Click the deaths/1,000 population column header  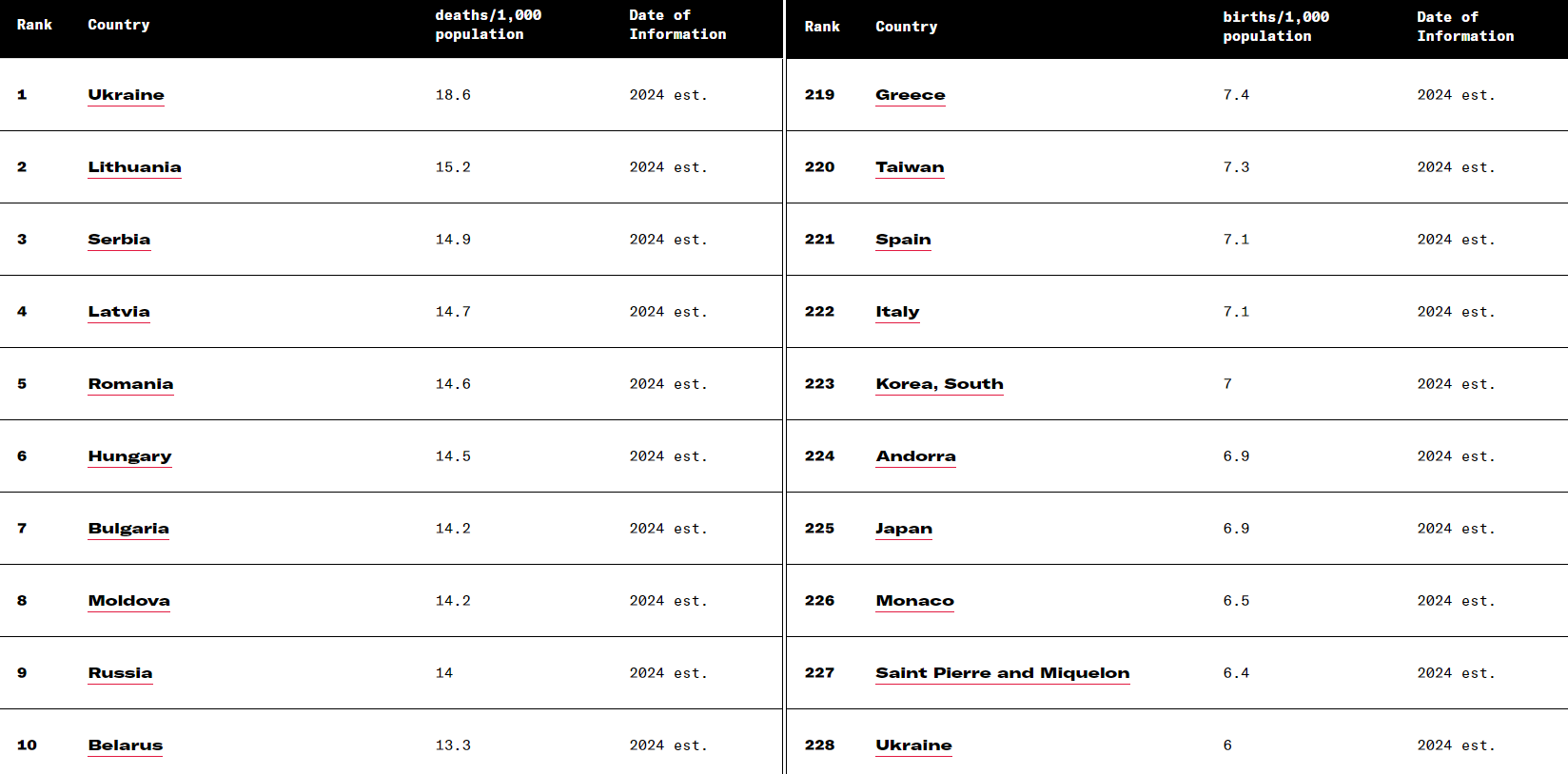[x=488, y=25]
